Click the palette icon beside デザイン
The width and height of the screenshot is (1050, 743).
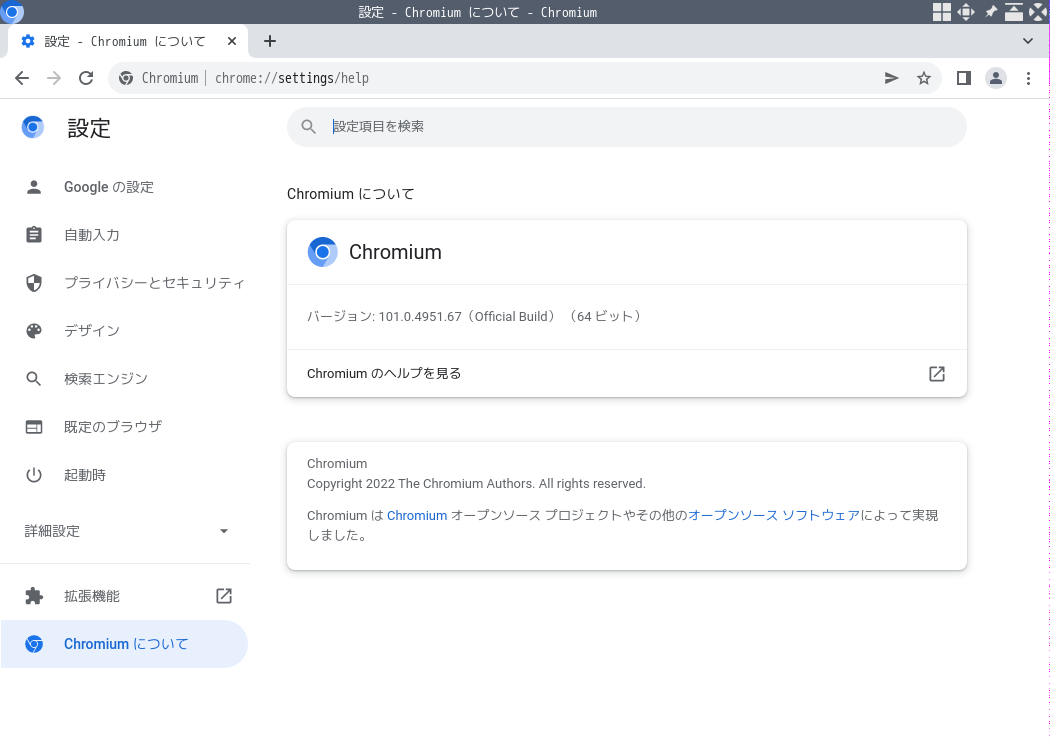[x=33, y=331]
